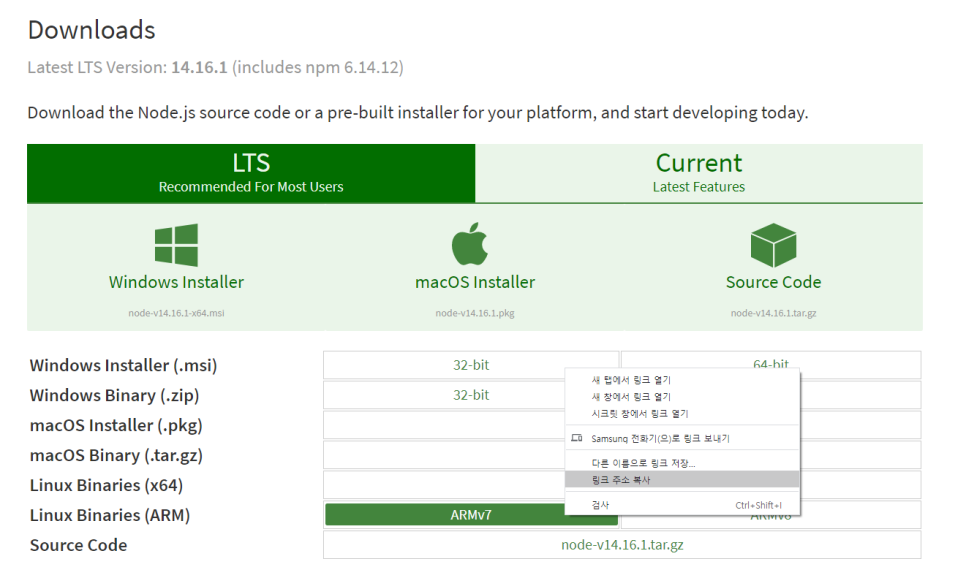Select send link to Samsung phone entry

click(682, 438)
